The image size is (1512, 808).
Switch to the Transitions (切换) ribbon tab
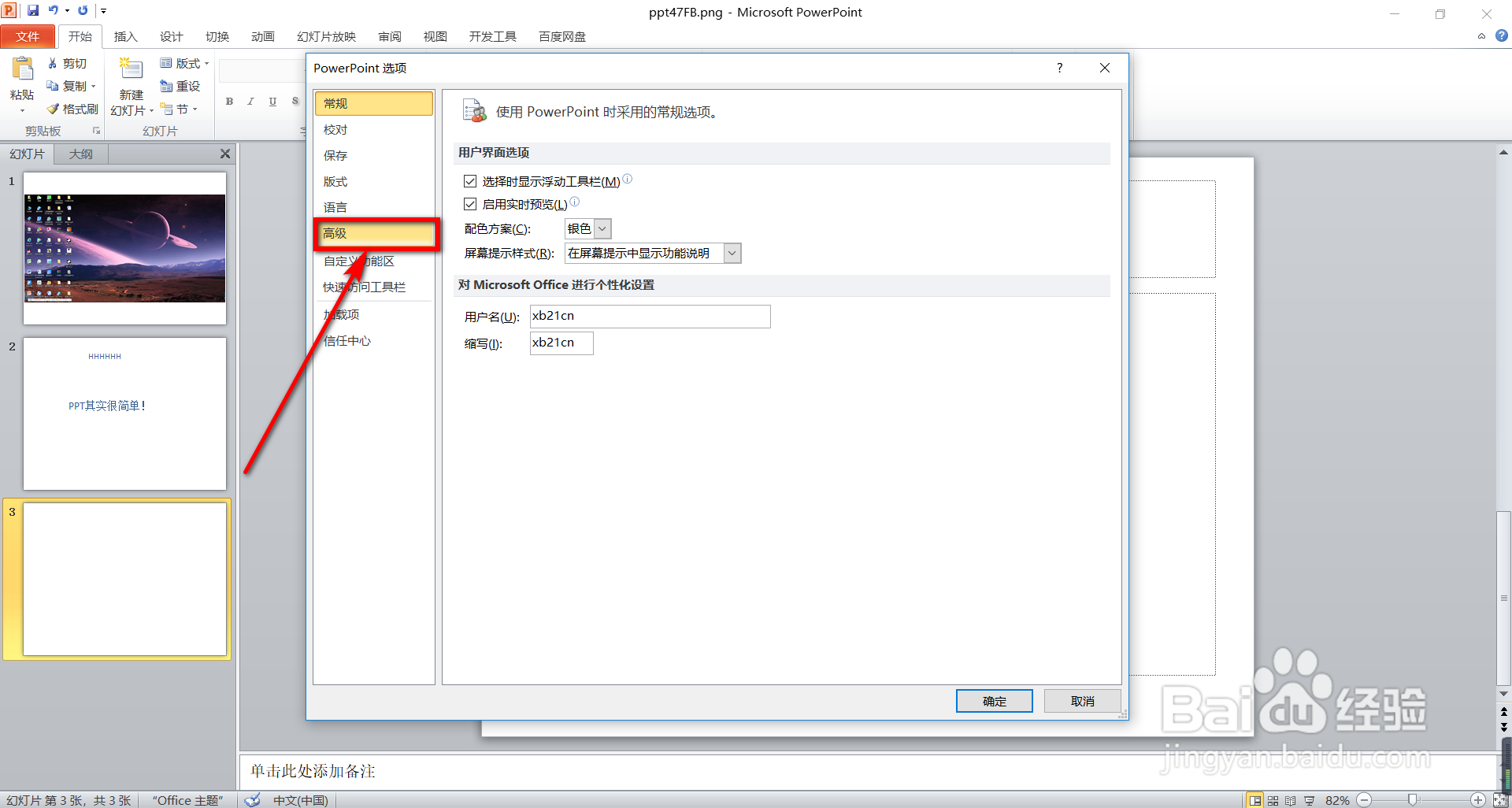217,36
